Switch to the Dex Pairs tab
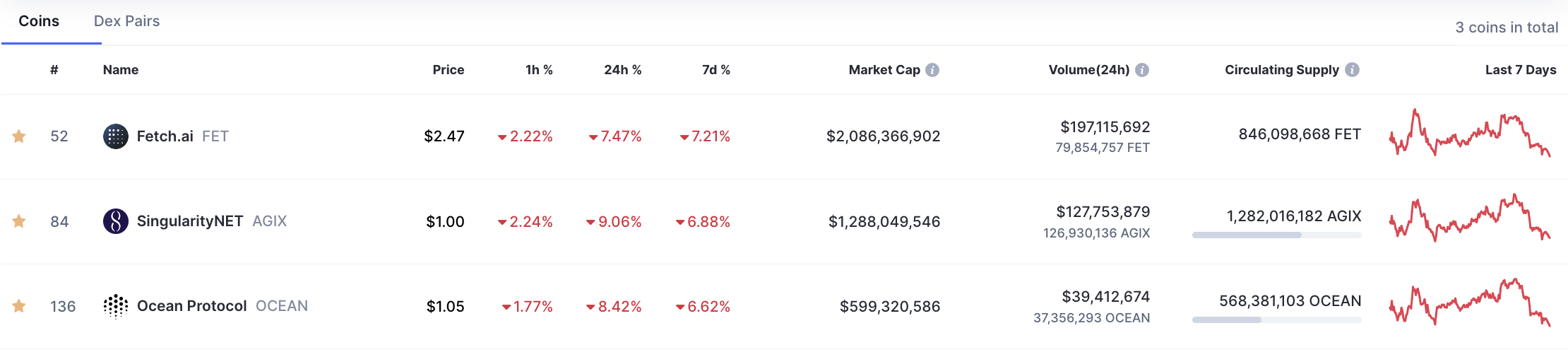 127,21
